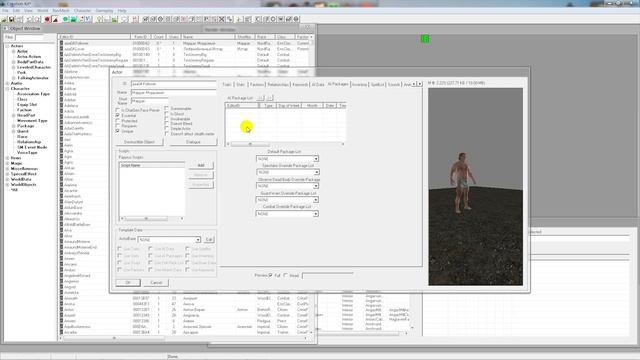Toggle Is CharGen Face Preset checkbox

tap(118, 110)
